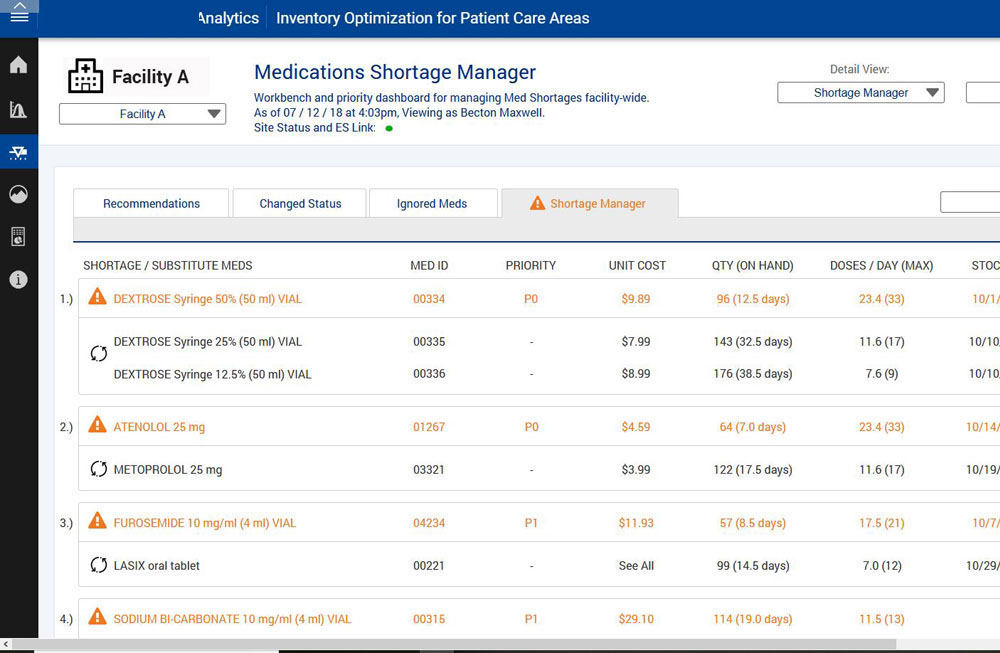Click warning icon for DEXTROSE Syringe 50%

point(97,297)
